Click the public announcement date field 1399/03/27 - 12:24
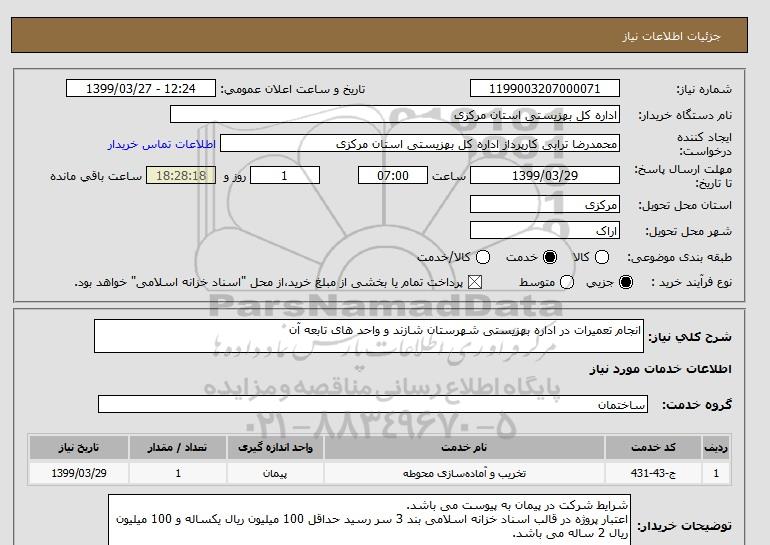The height and width of the screenshot is (545, 770). click(141, 89)
